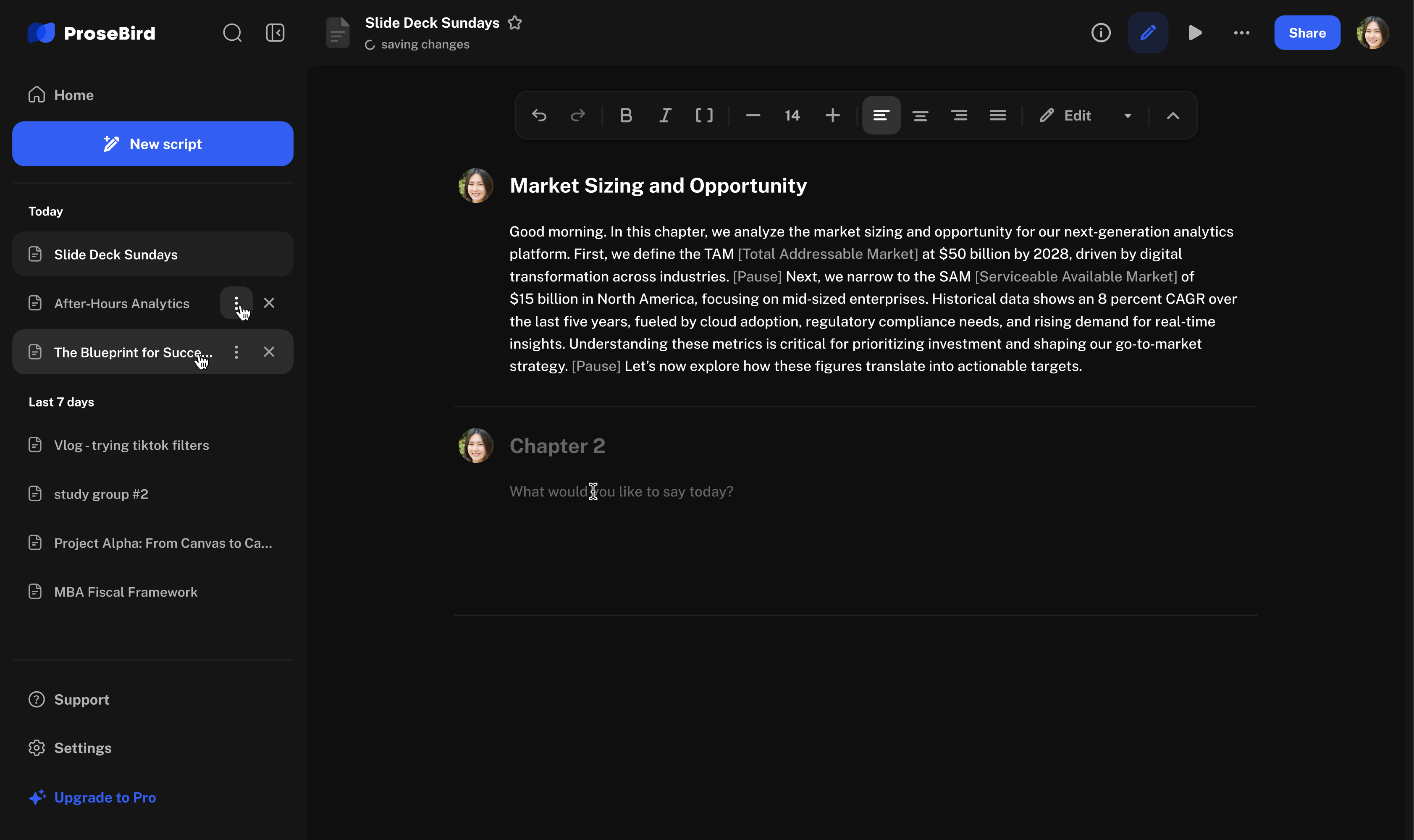
Task: Select right text alignment
Action: (959, 115)
